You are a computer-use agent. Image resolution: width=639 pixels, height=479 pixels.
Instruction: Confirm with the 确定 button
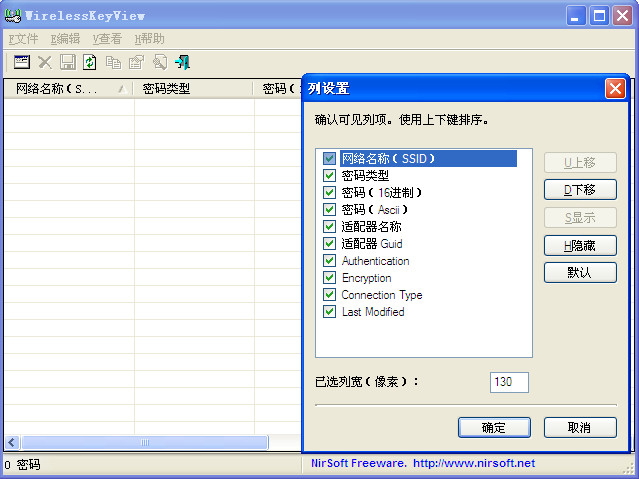pos(494,427)
